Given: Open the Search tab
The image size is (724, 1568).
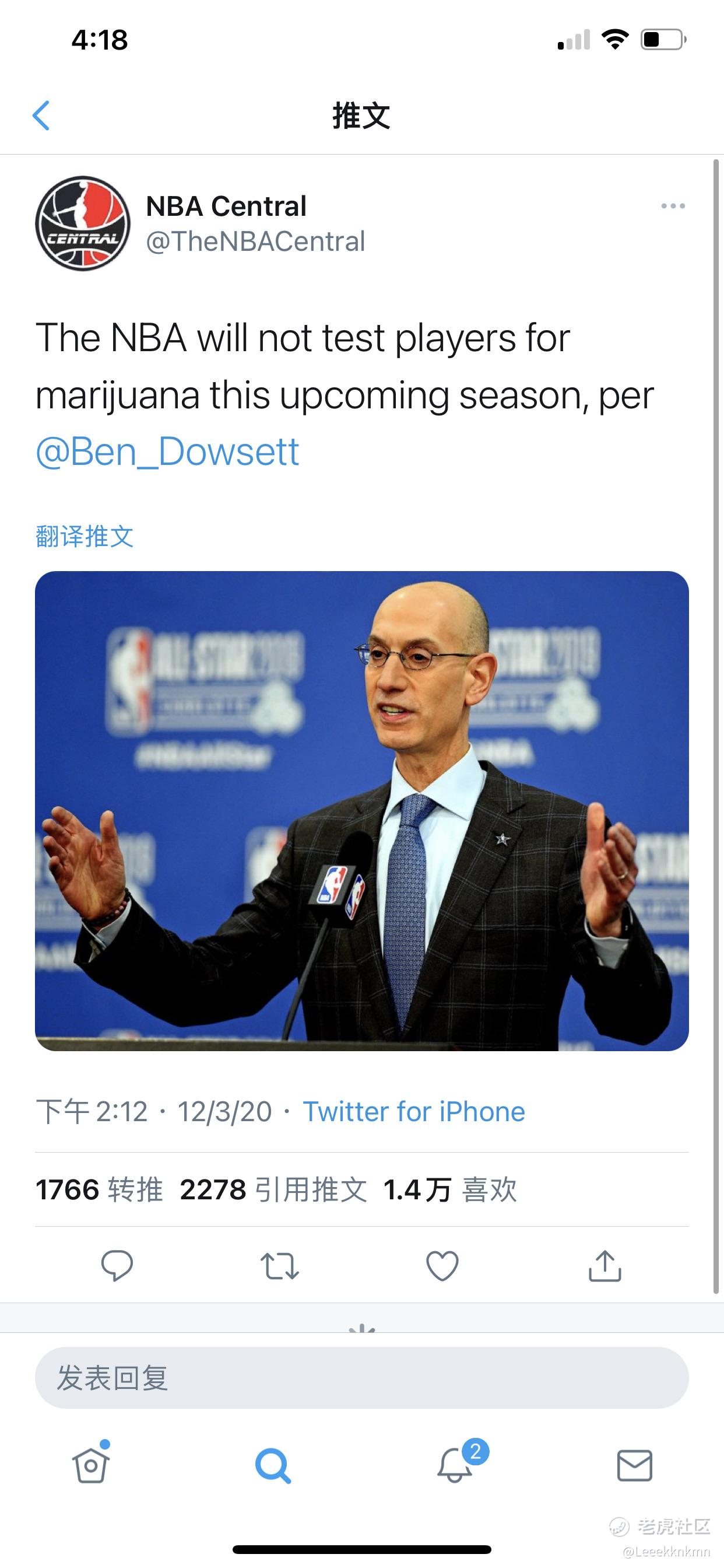Looking at the screenshot, I should pyautogui.click(x=273, y=1466).
